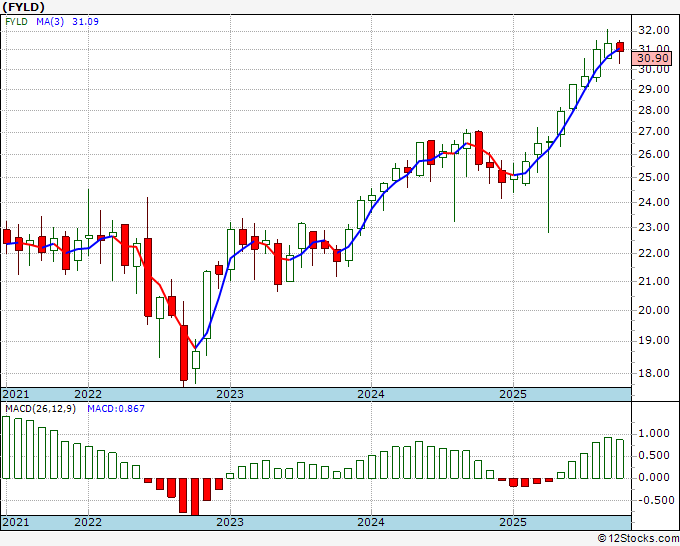Click the 20.00 price axis label
The image size is (680, 546).
click(x=654, y=310)
